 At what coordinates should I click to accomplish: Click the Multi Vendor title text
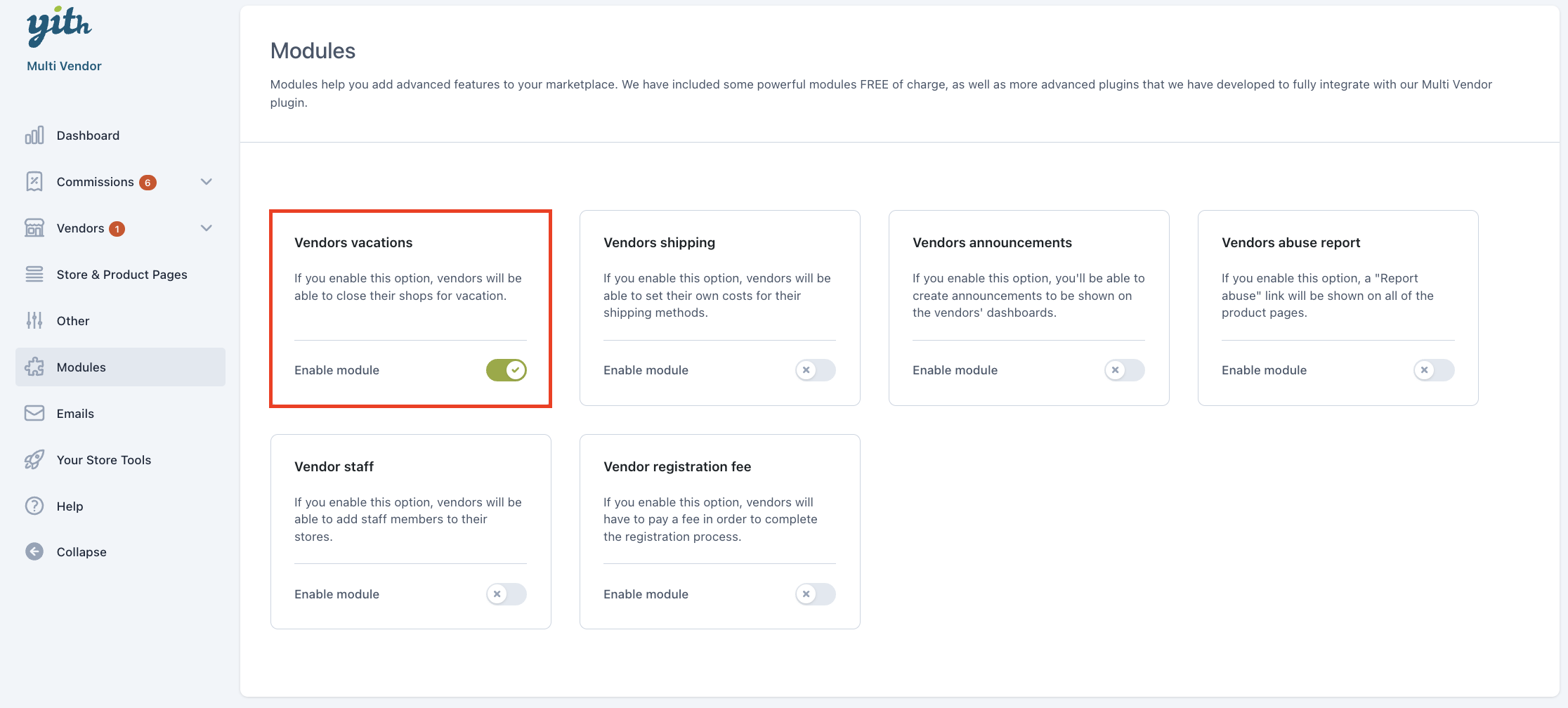[64, 66]
